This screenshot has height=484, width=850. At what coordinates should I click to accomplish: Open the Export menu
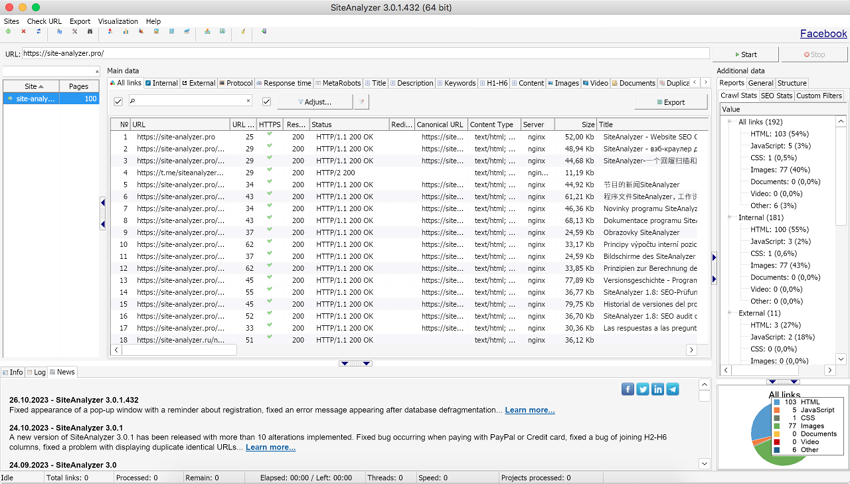(80, 21)
